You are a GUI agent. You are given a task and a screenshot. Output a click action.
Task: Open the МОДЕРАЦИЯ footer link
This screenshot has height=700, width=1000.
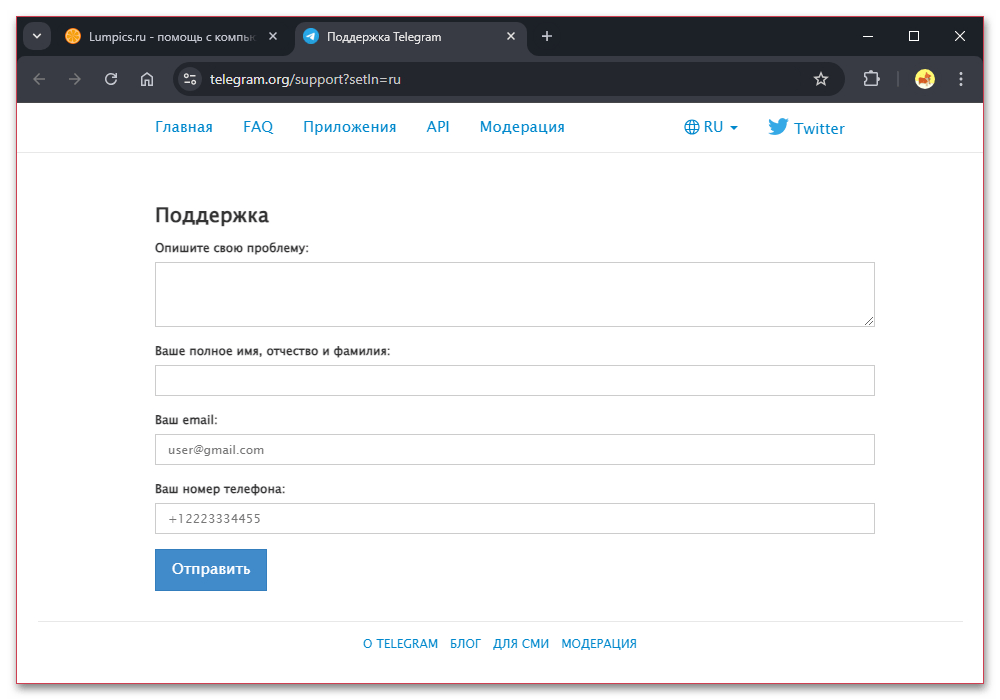tap(599, 644)
